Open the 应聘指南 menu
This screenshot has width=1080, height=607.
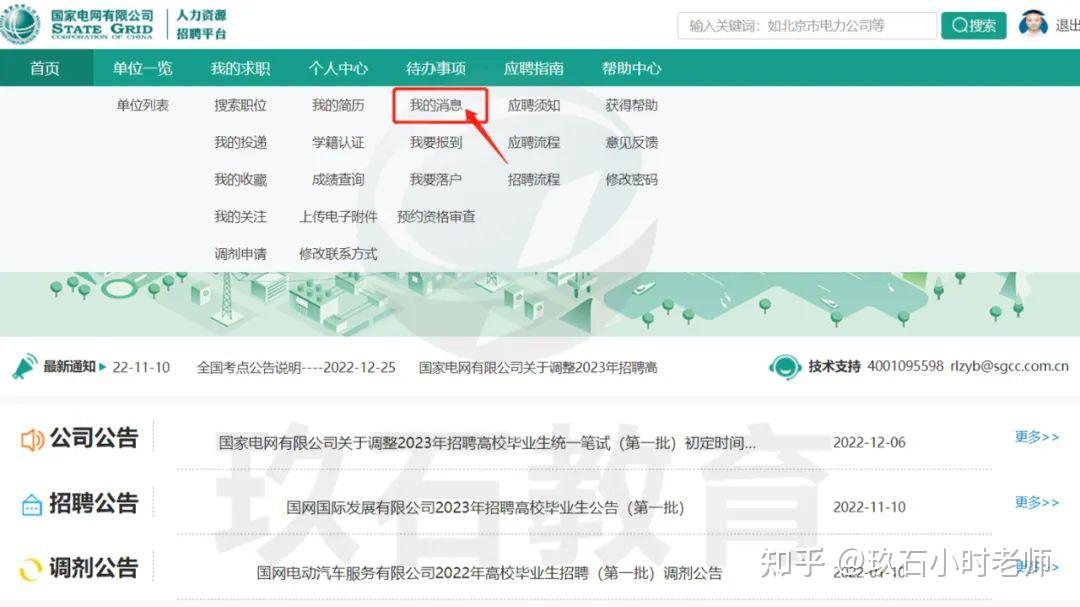(534, 68)
